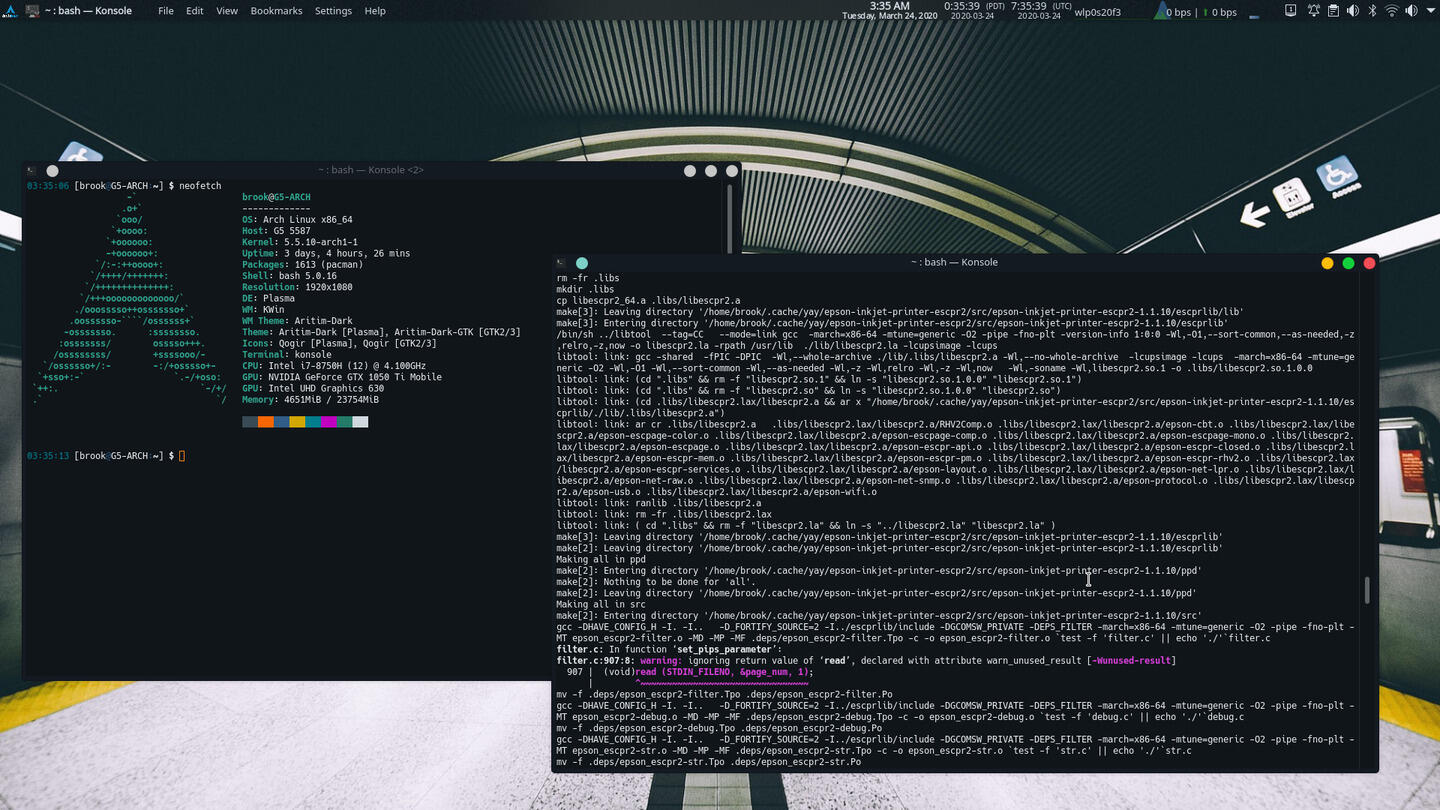
Task: Click the 'Kernel: 5.5.10-arch1-1' line
Action: 302,242
